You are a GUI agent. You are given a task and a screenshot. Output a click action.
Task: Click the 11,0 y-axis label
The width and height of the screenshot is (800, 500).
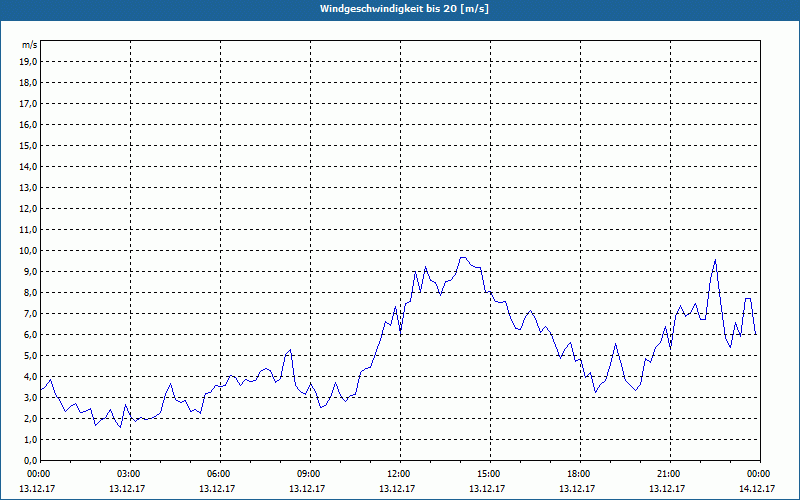[28, 230]
